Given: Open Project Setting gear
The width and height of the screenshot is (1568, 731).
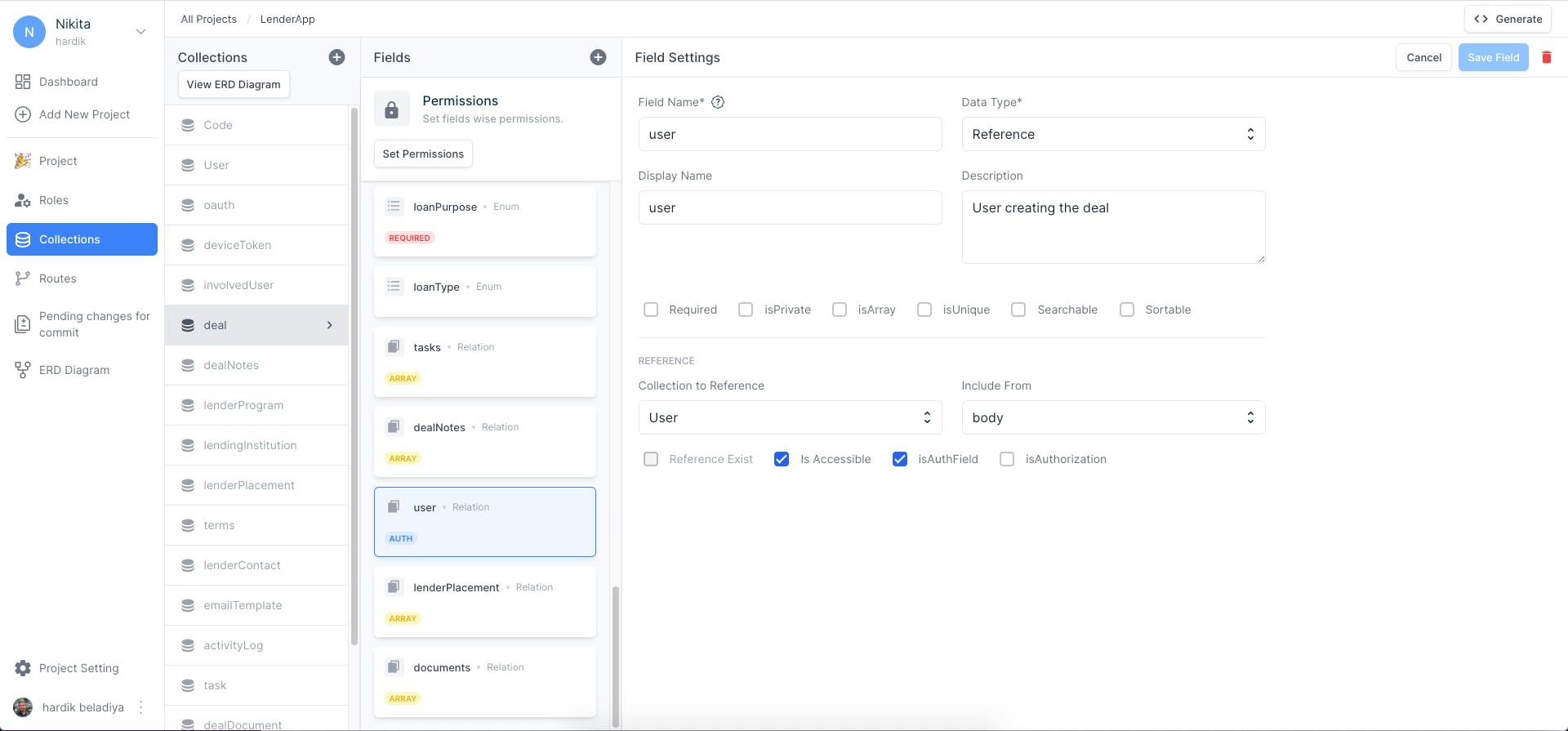Looking at the screenshot, I should (x=23, y=668).
